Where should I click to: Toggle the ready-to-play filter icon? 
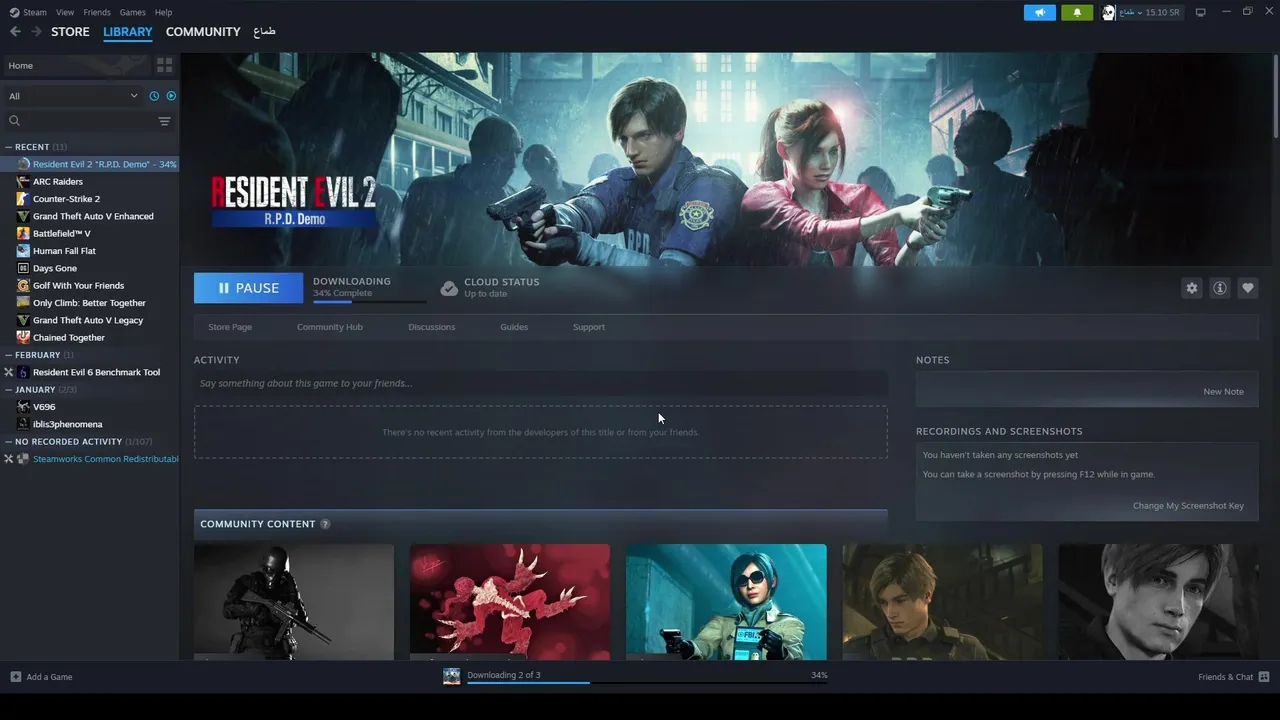pyautogui.click(x=171, y=96)
